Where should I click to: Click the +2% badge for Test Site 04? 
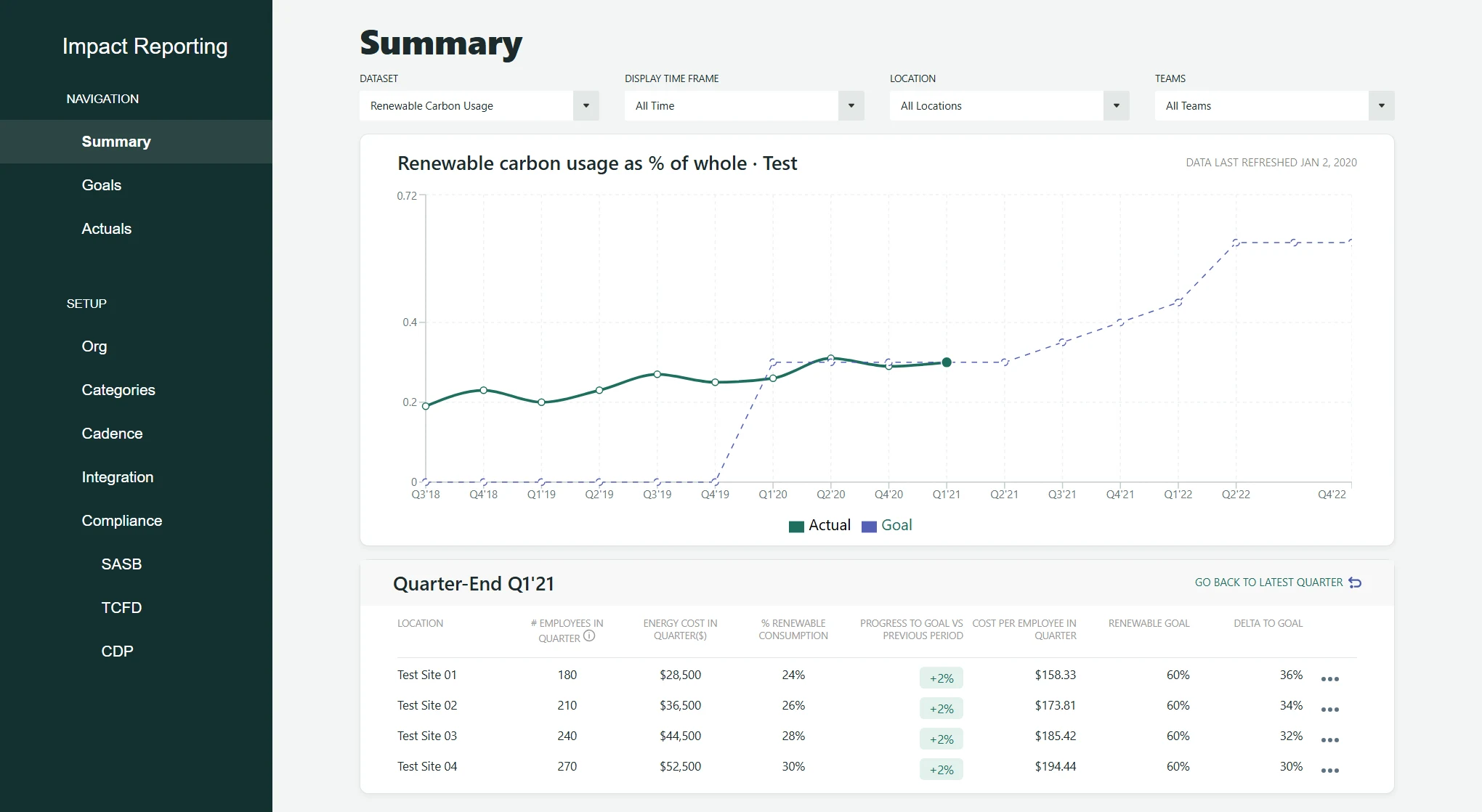coord(942,770)
